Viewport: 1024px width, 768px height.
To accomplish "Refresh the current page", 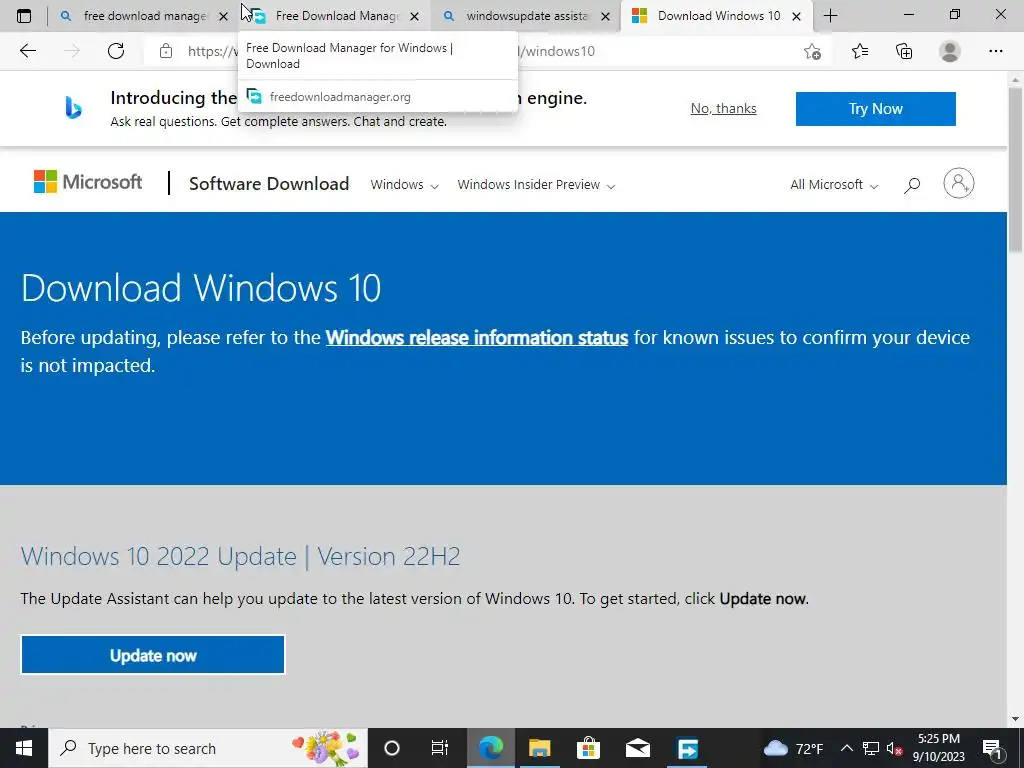I will click(116, 51).
